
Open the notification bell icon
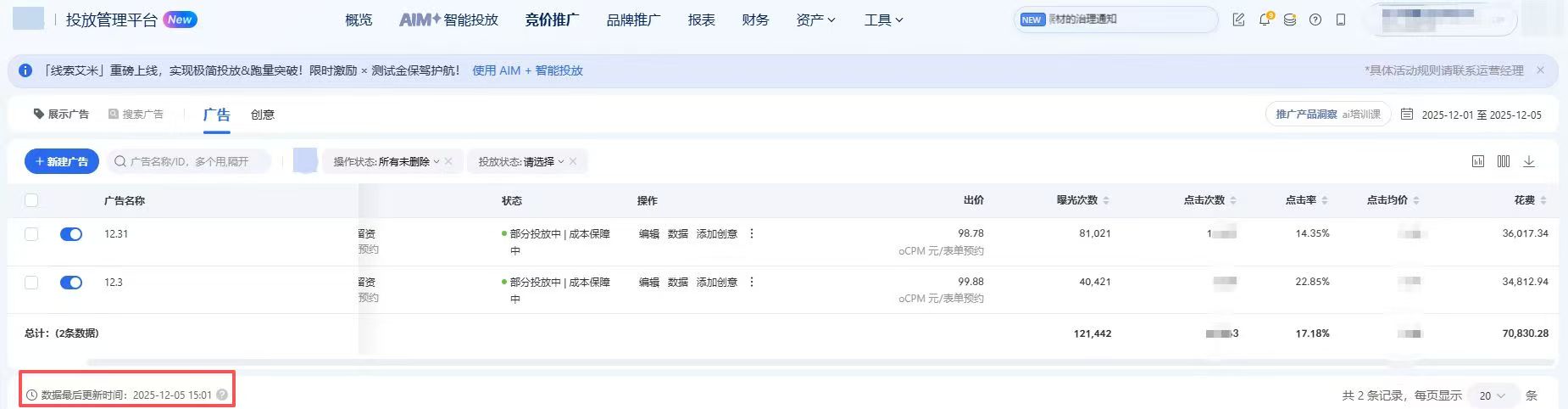click(1264, 20)
